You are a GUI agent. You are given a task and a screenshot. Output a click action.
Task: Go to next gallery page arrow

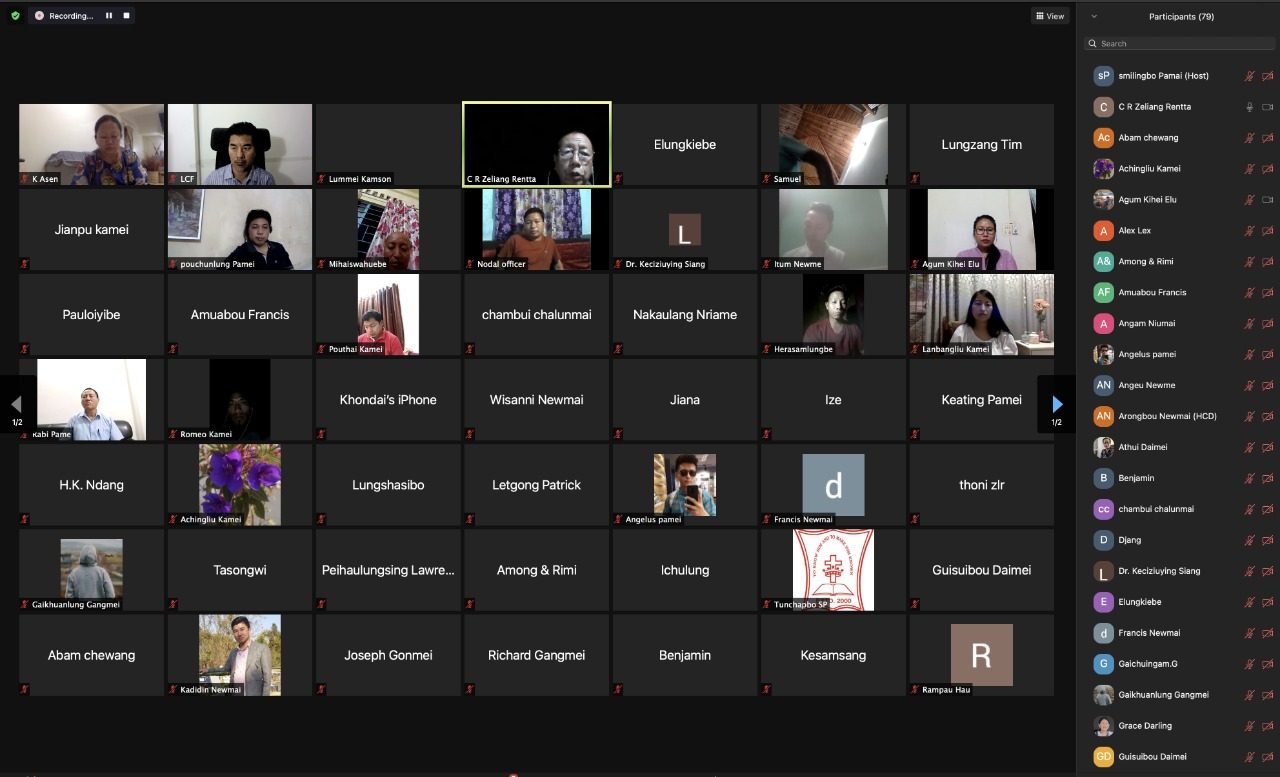click(1057, 404)
